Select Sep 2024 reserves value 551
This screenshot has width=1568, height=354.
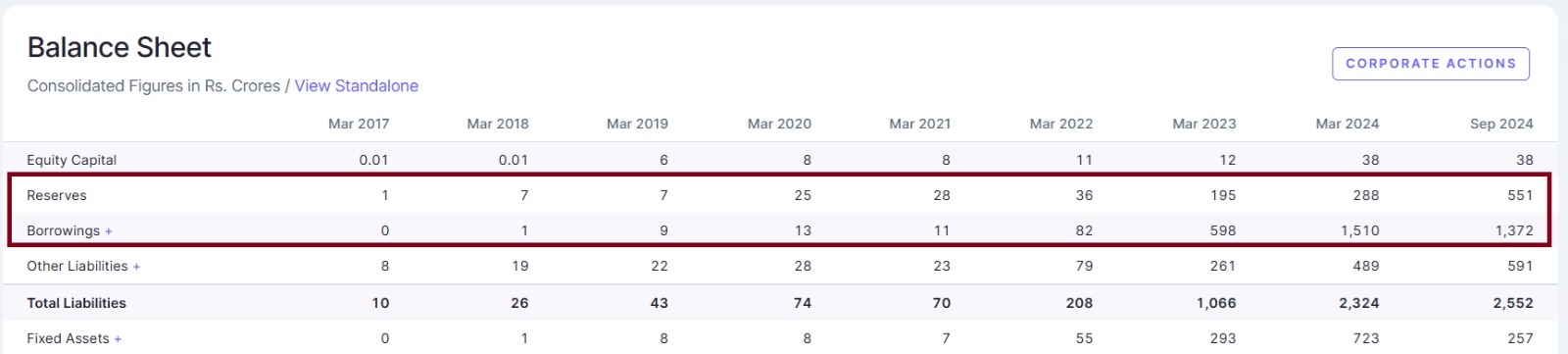pos(1520,195)
